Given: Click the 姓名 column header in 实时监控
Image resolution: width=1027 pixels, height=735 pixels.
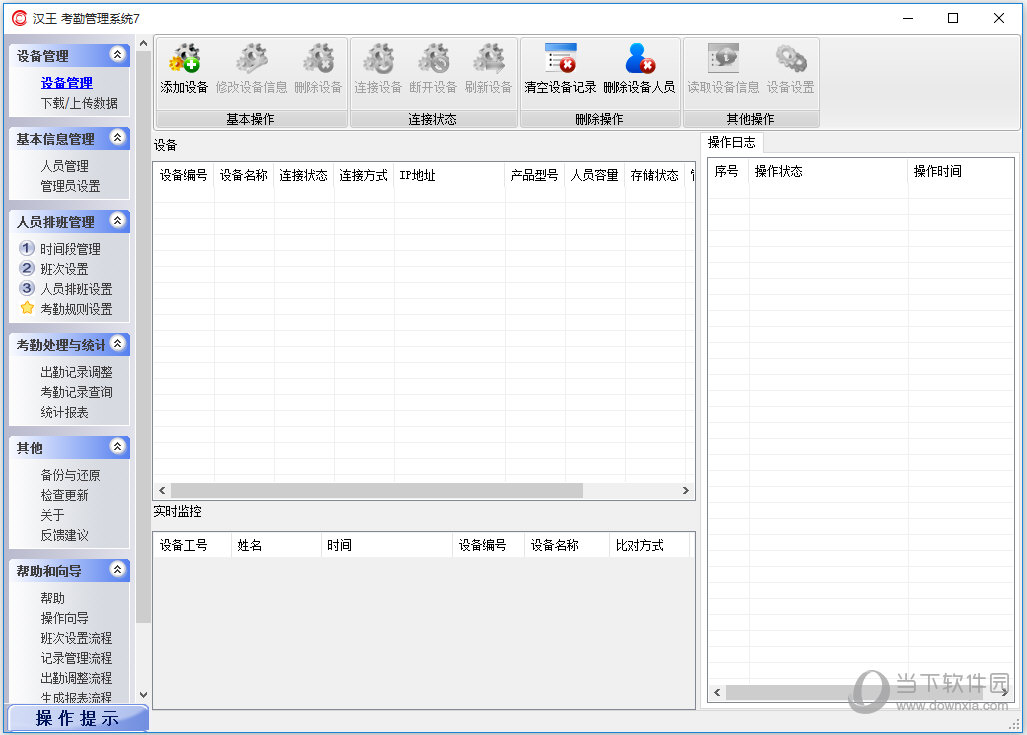Looking at the screenshot, I should pyautogui.click(x=276, y=546).
